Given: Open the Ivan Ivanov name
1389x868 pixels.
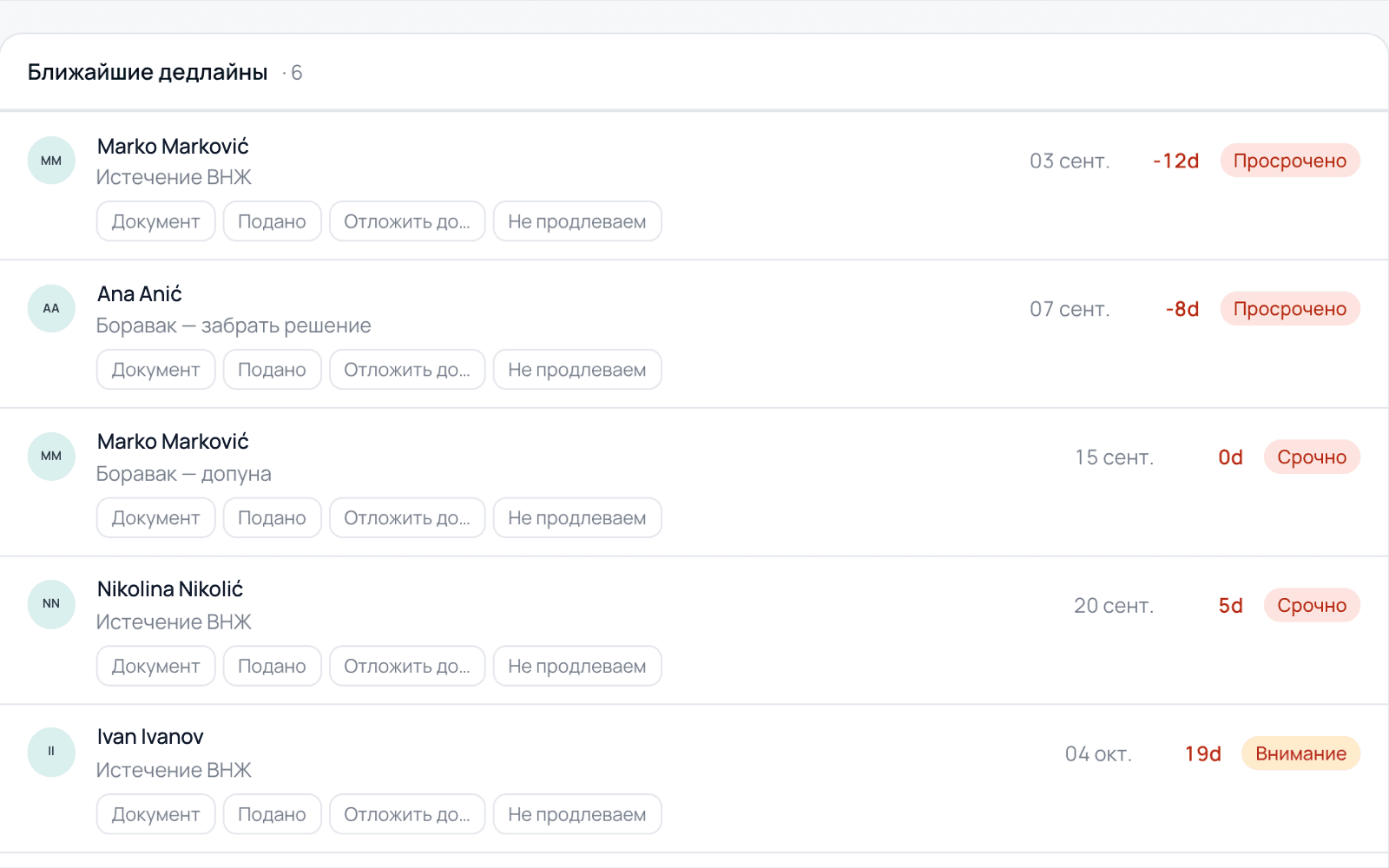Looking at the screenshot, I should (x=150, y=737).
